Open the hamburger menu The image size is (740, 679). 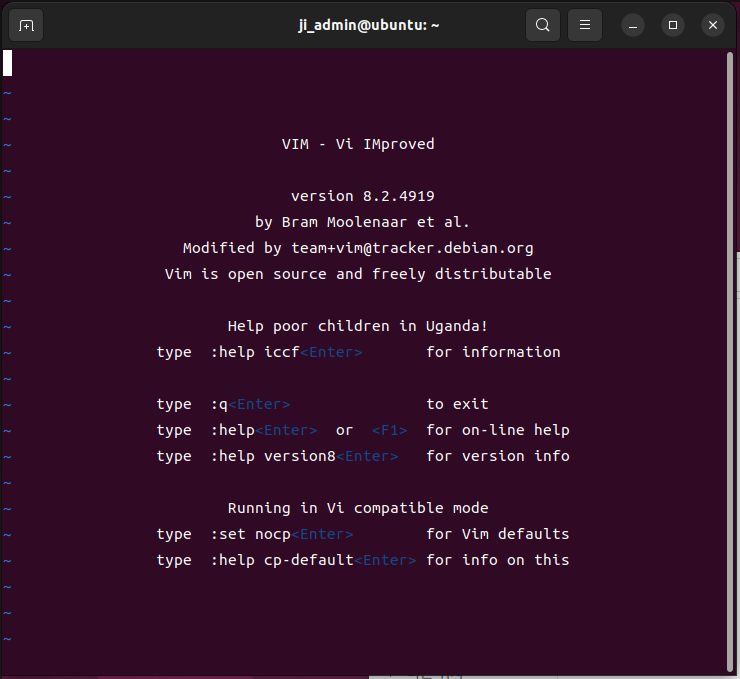(x=585, y=25)
